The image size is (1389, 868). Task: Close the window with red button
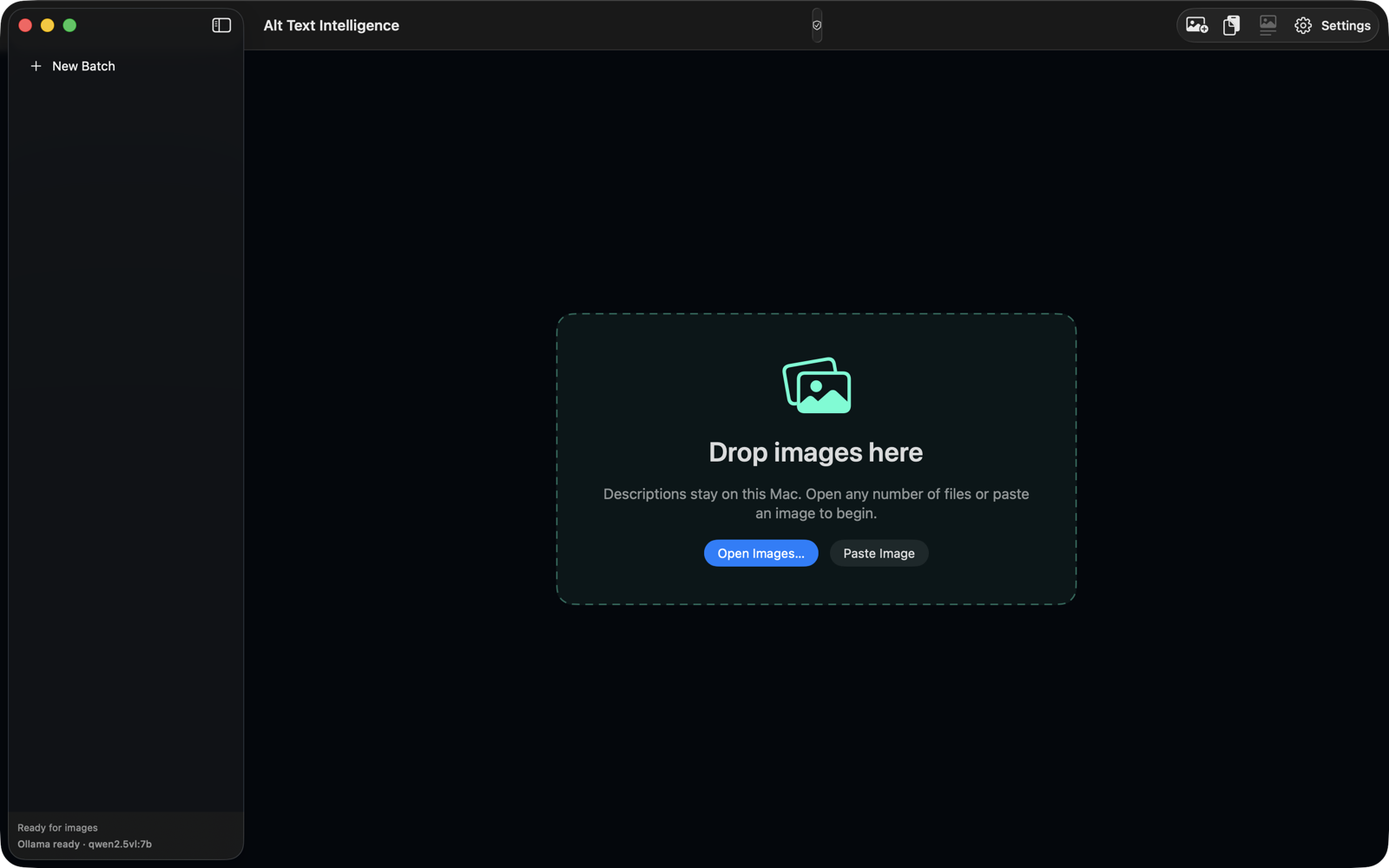(x=25, y=25)
